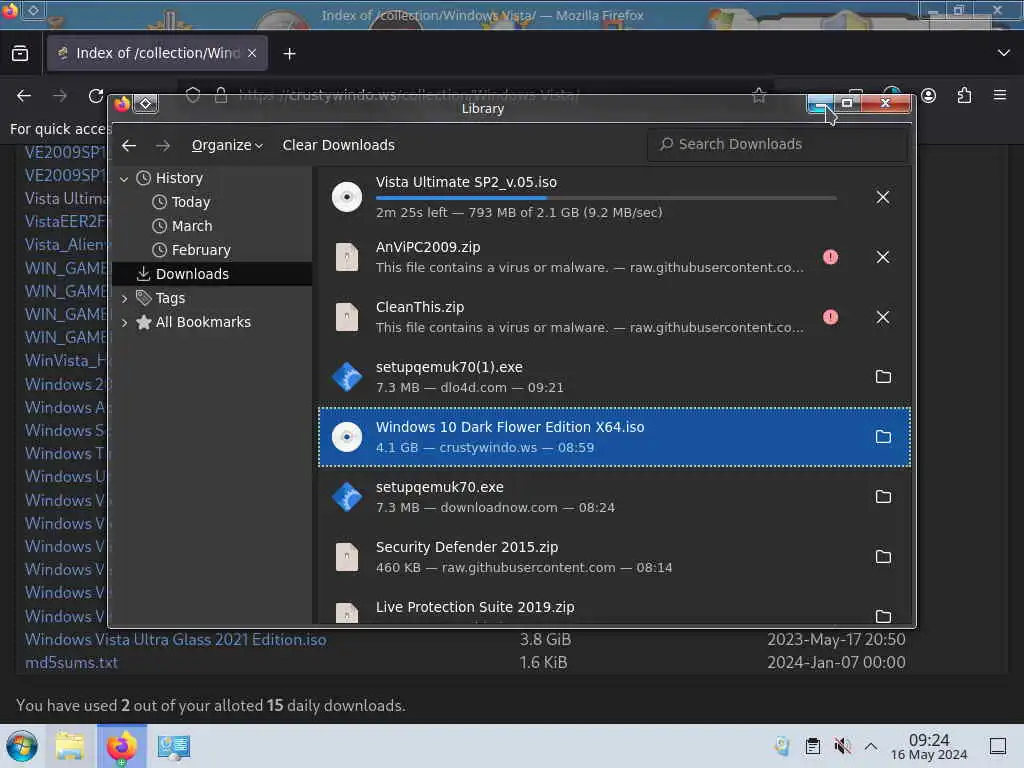Focus the Search Downloads field
1024x768 pixels.
coord(777,144)
